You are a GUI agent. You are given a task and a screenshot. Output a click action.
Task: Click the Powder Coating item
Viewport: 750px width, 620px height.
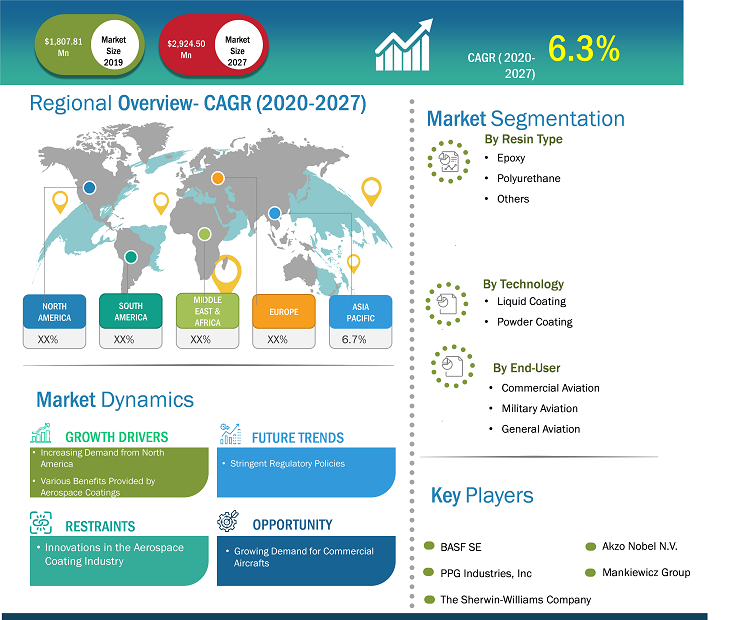point(535,322)
